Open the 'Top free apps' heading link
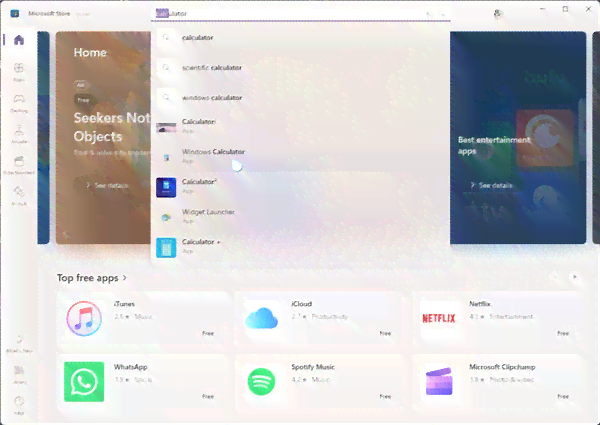600x425 pixels. (x=91, y=278)
